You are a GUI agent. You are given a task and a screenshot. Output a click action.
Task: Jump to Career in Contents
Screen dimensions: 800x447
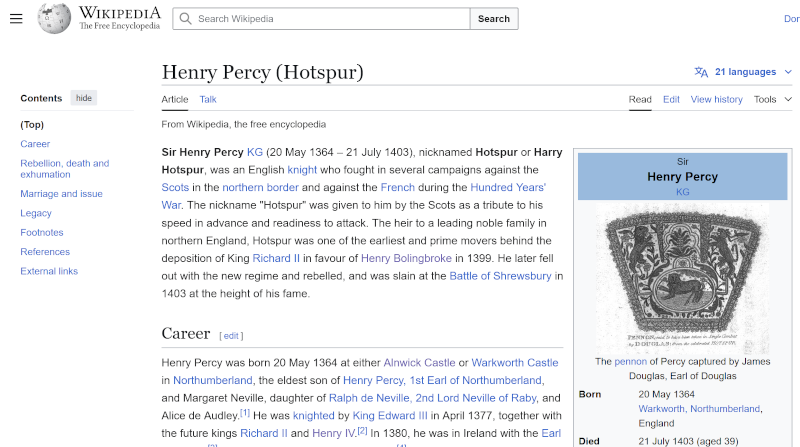click(35, 144)
